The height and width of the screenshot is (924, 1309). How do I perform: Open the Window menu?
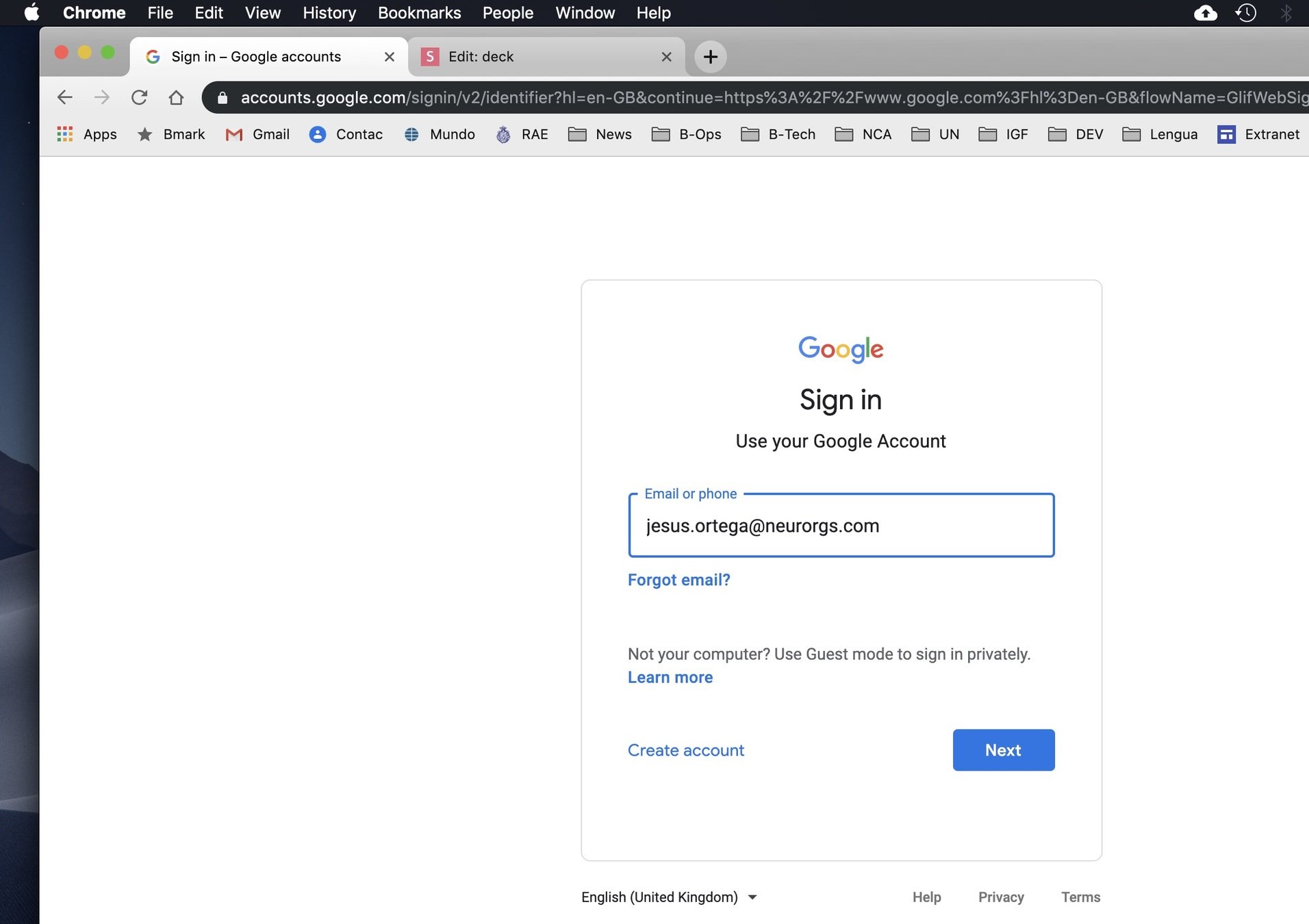click(585, 13)
